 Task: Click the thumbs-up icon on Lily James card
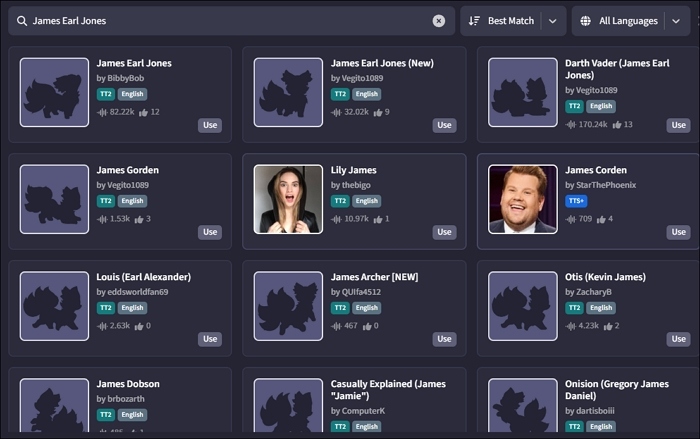click(376, 219)
